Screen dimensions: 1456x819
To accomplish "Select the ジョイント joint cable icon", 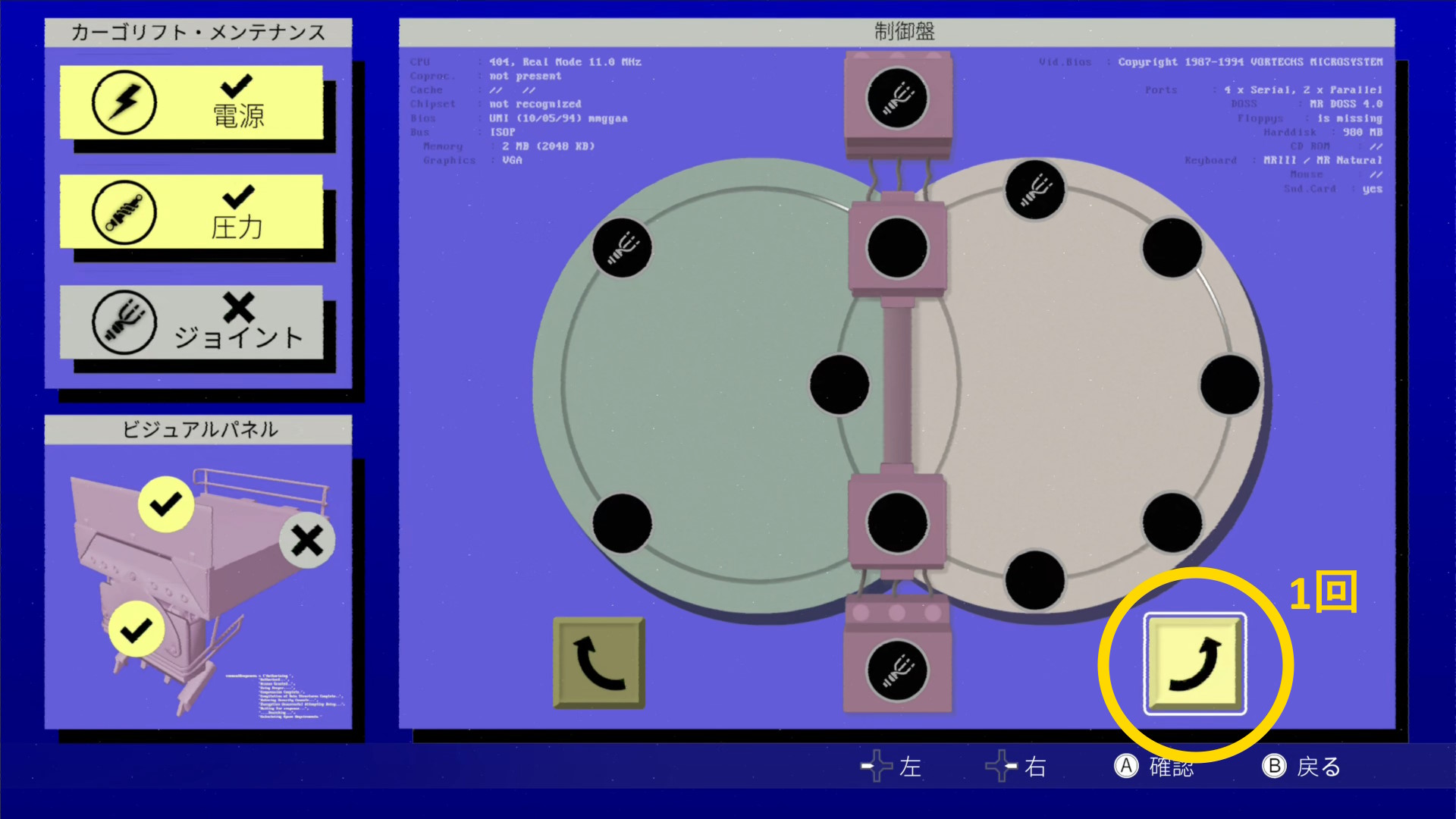I will pos(124,322).
